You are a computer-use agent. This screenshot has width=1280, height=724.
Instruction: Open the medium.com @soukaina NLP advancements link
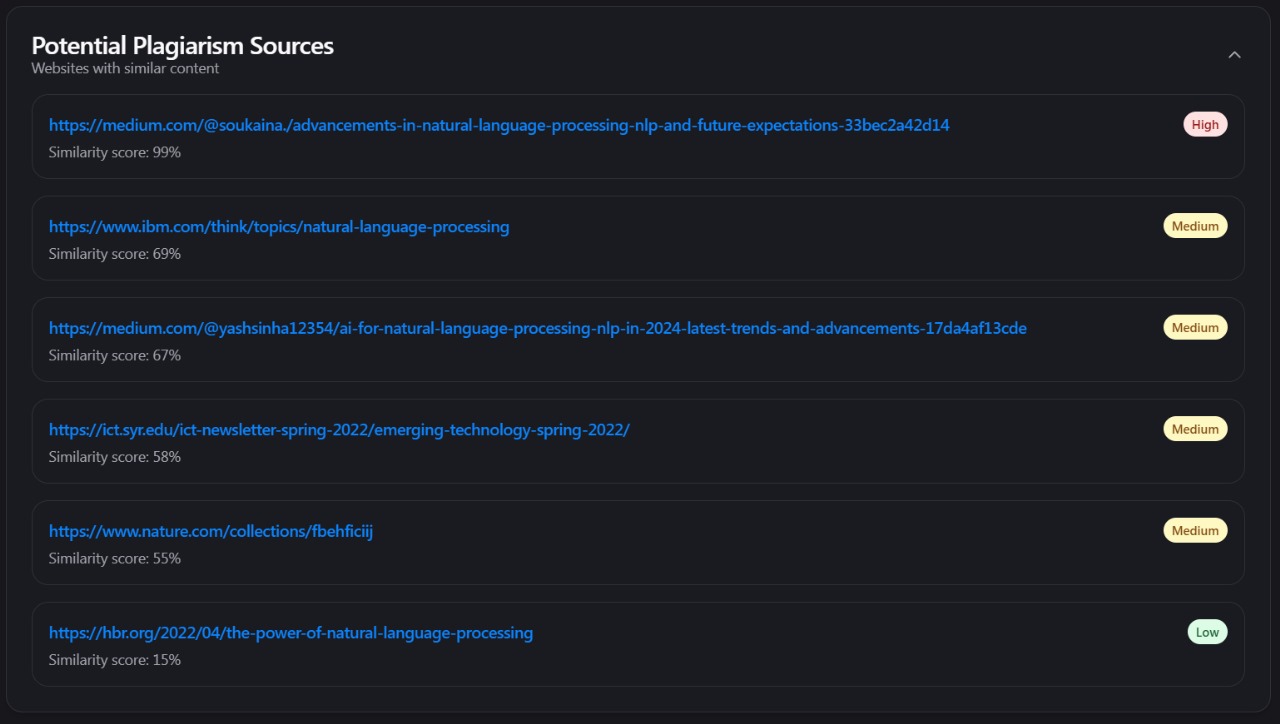tap(498, 125)
